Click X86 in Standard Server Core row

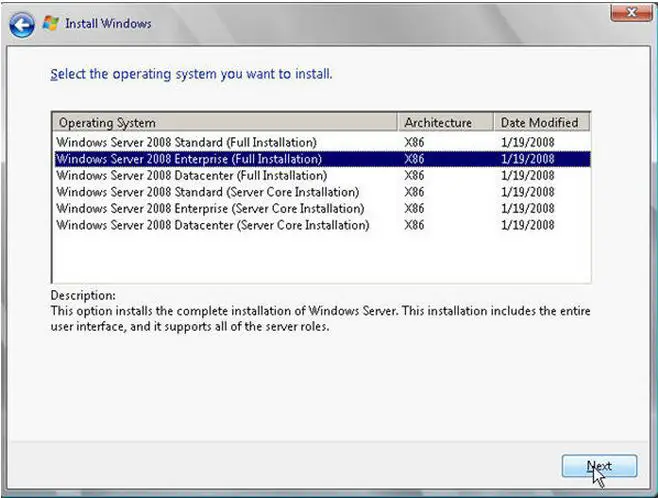414,192
